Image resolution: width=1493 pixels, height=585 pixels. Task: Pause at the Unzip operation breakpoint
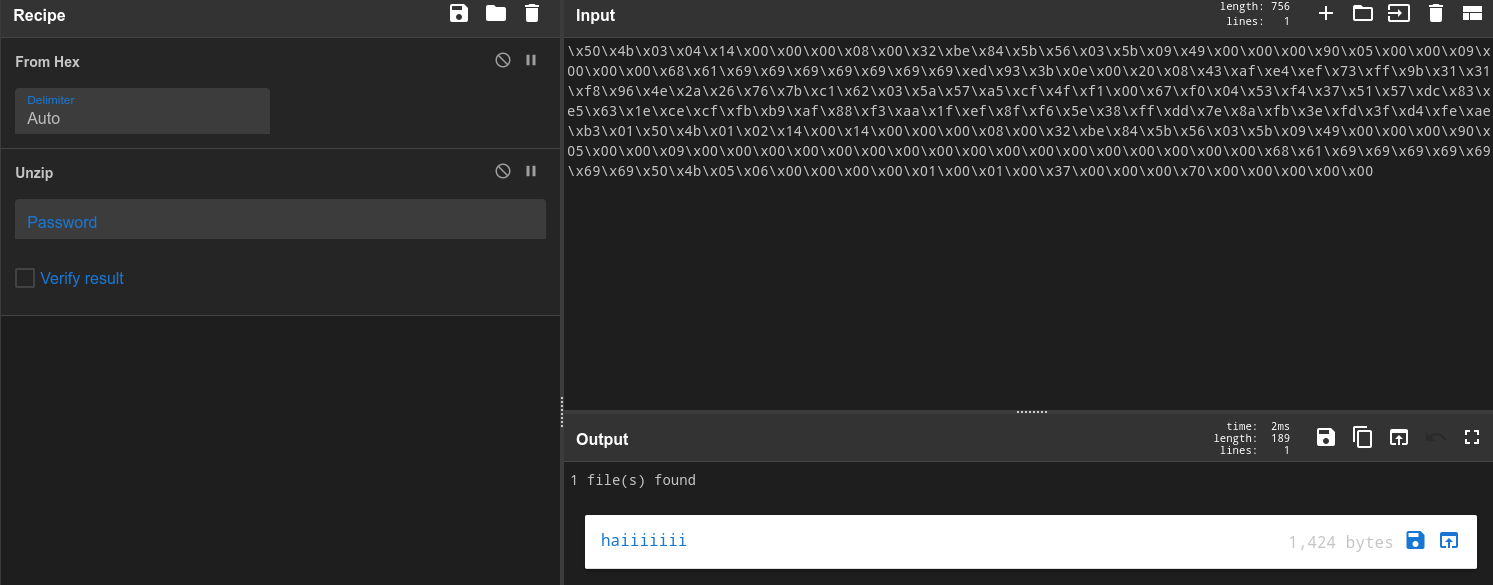click(531, 171)
